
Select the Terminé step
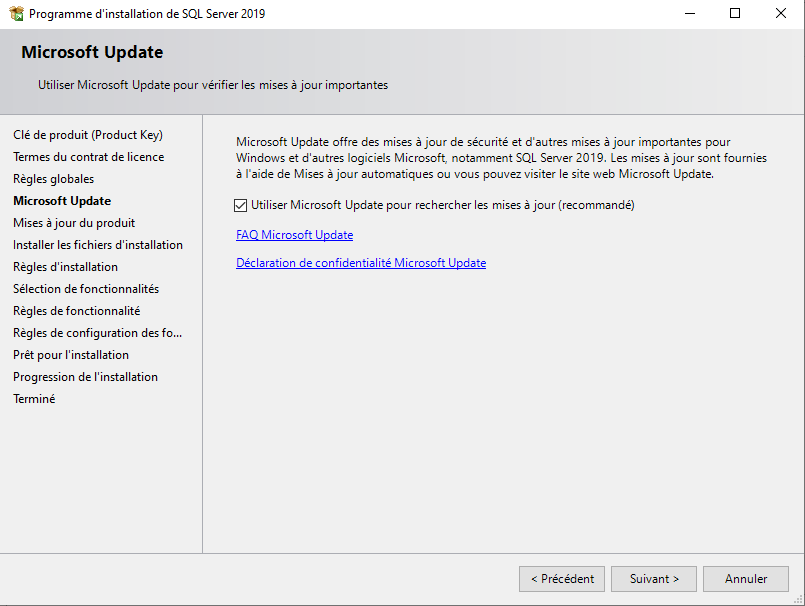34,399
